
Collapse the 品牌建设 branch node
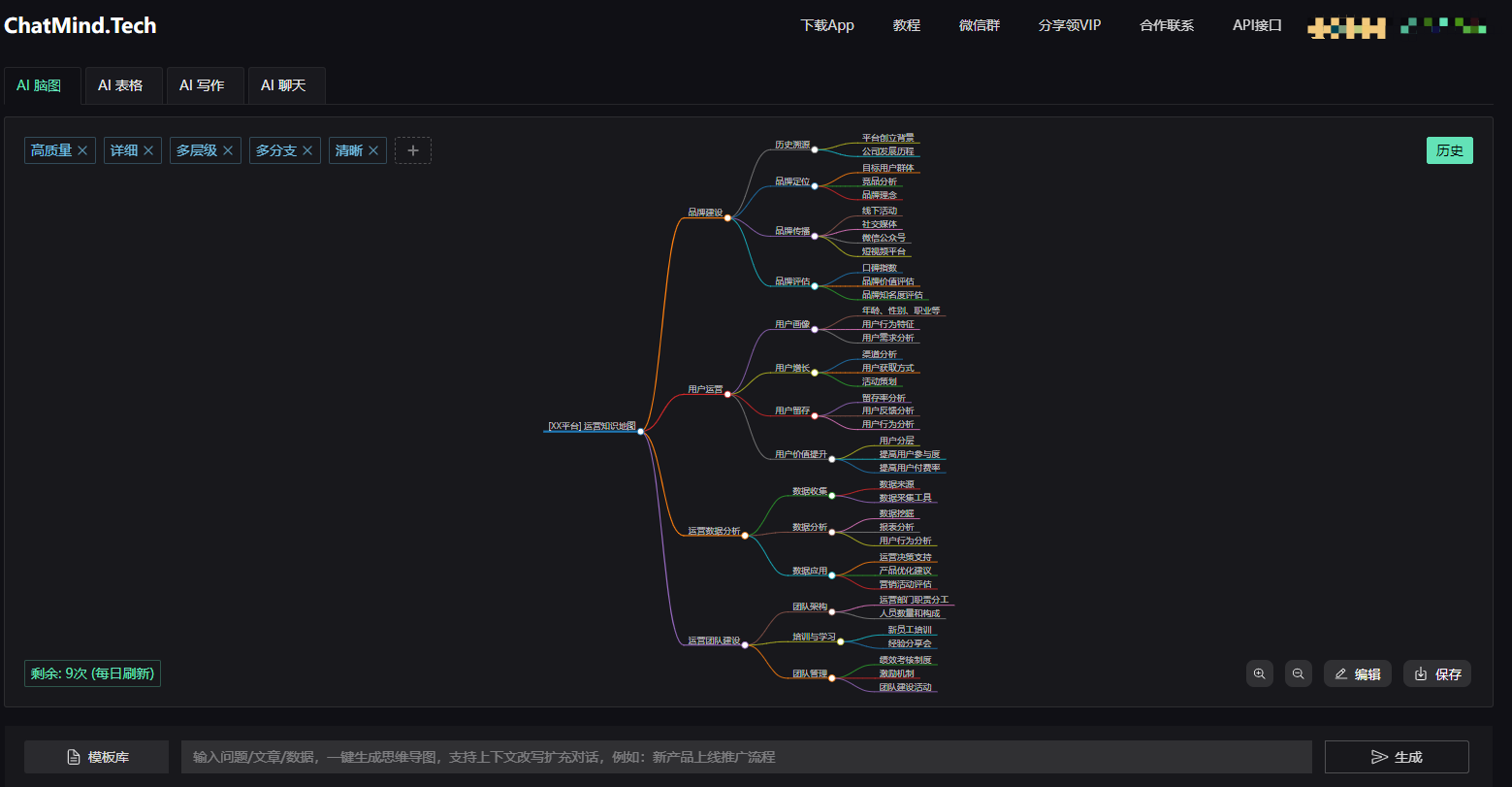(727, 217)
